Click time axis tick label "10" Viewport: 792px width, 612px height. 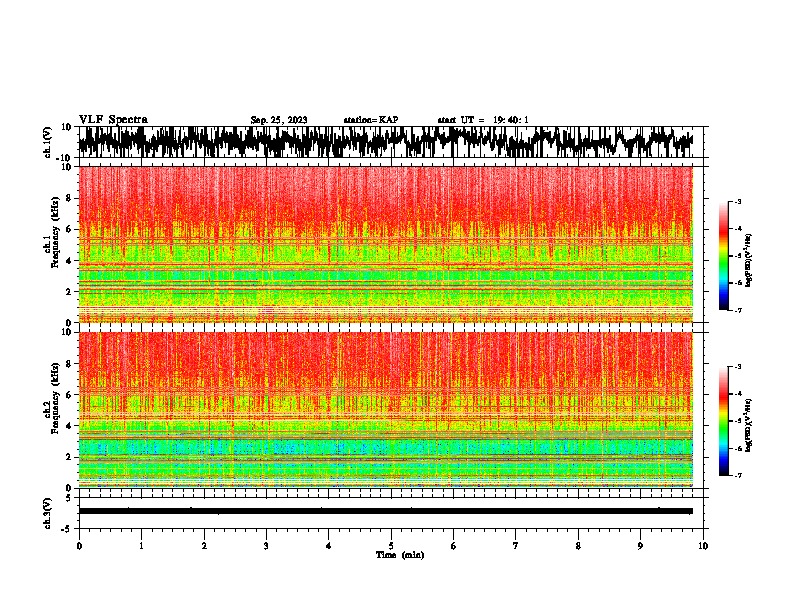[x=703, y=546]
